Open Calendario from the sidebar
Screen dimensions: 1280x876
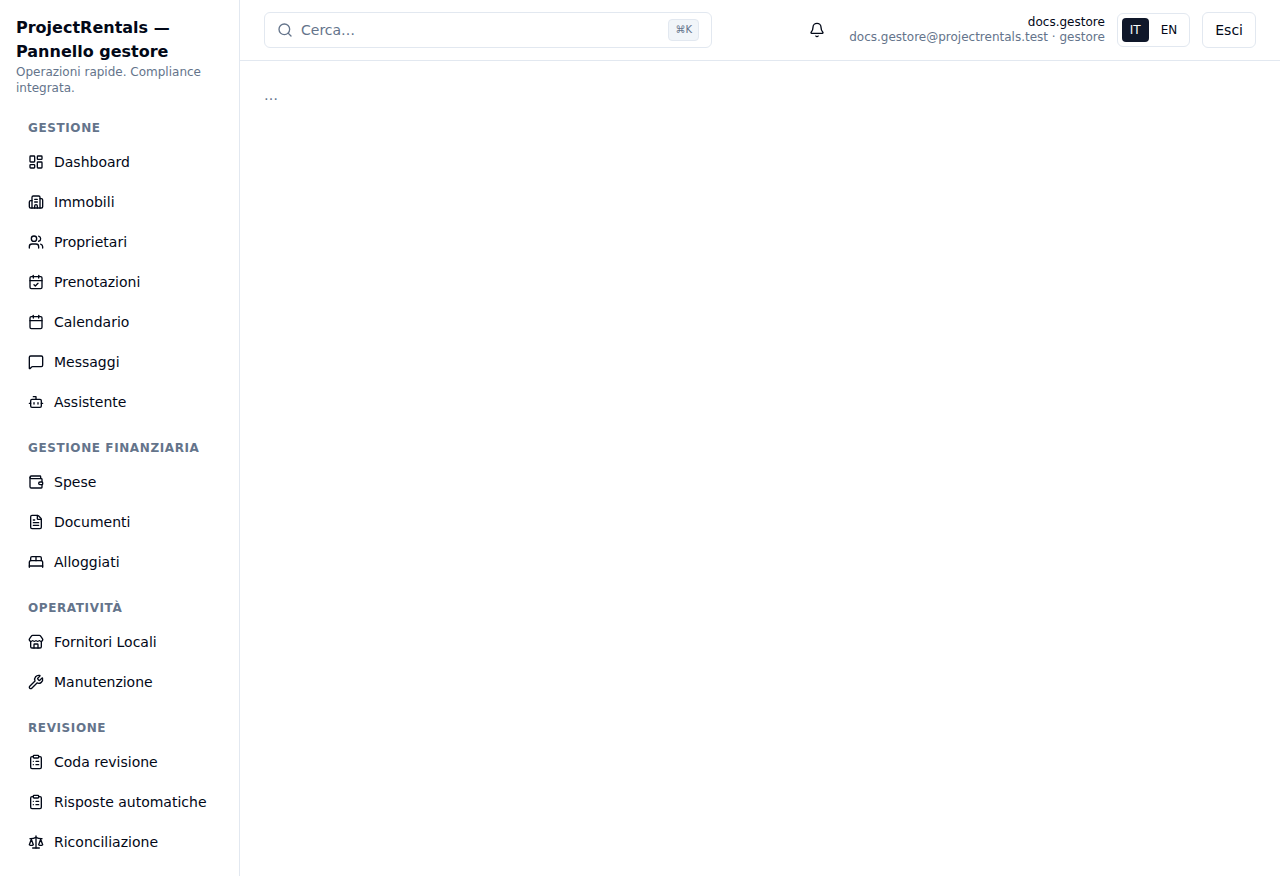pos(120,322)
